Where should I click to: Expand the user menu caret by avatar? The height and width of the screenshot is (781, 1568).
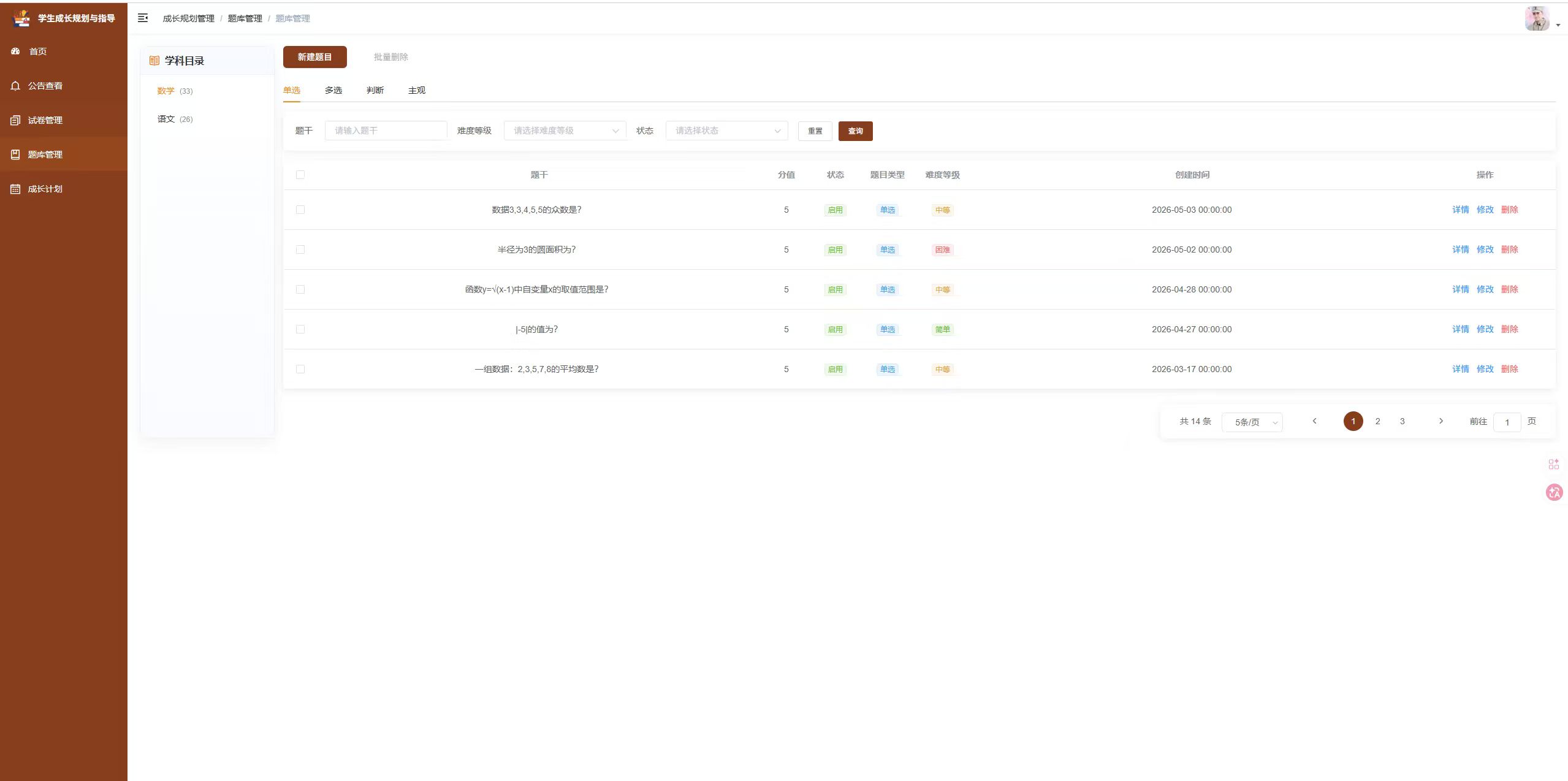click(x=1558, y=25)
